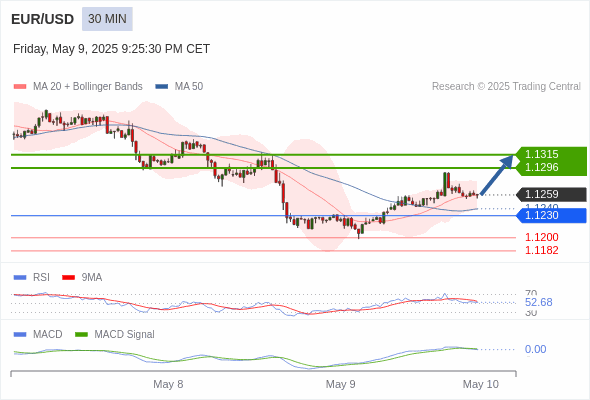Click the RSI legend swatch
The width and height of the screenshot is (590, 400).
click(20, 278)
